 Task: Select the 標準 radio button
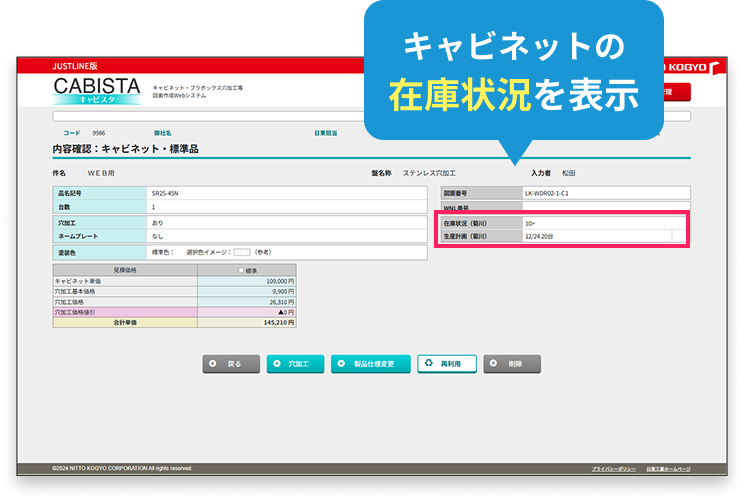tap(241, 270)
